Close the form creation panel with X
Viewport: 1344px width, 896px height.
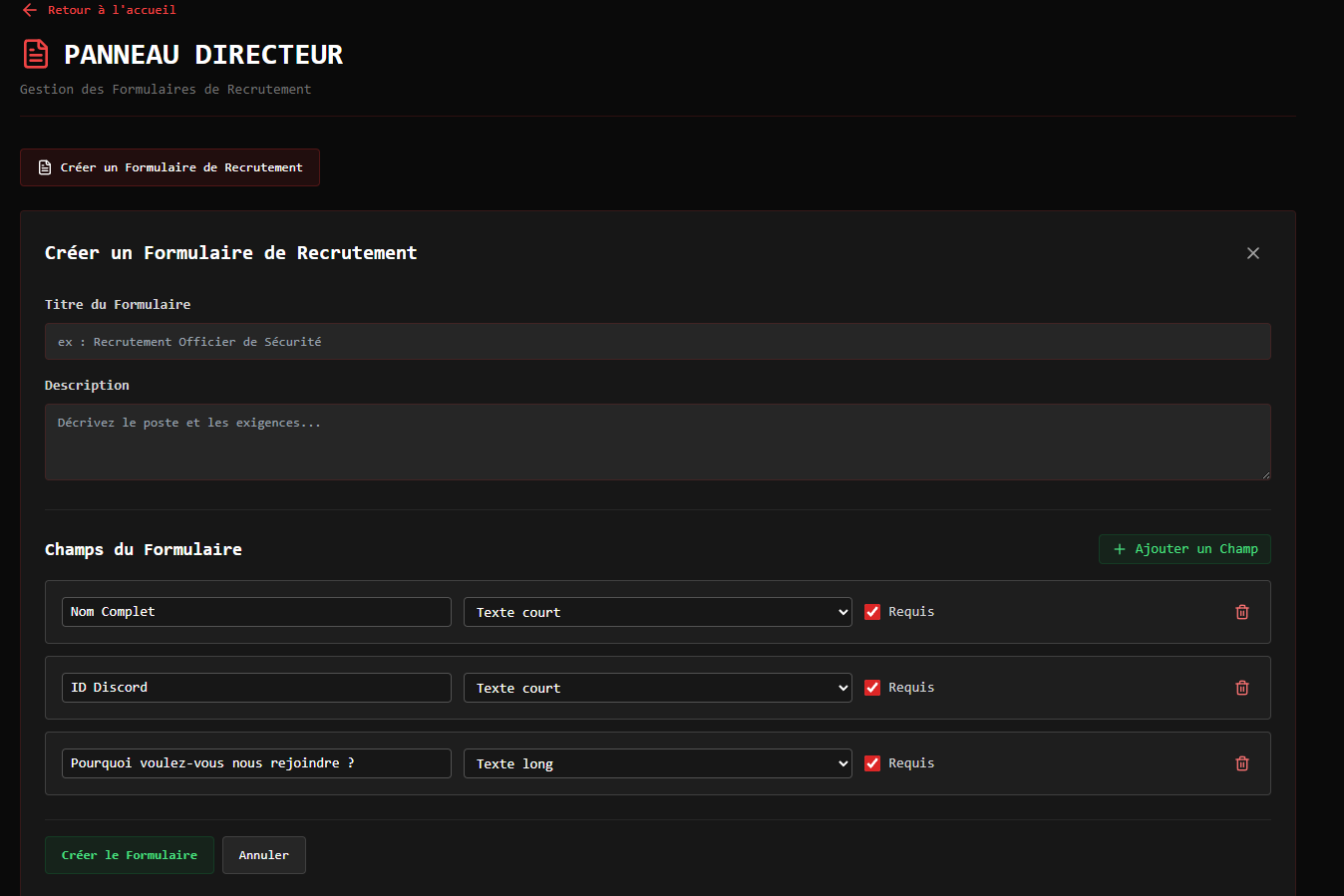click(x=1252, y=253)
